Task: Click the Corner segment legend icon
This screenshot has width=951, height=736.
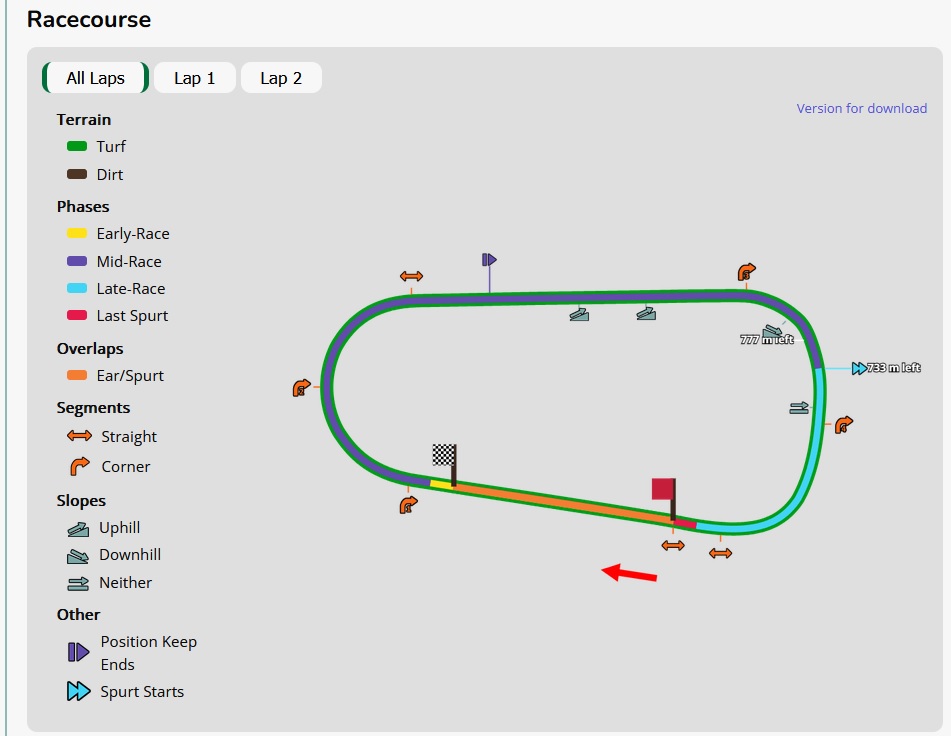Action: [79, 466]
